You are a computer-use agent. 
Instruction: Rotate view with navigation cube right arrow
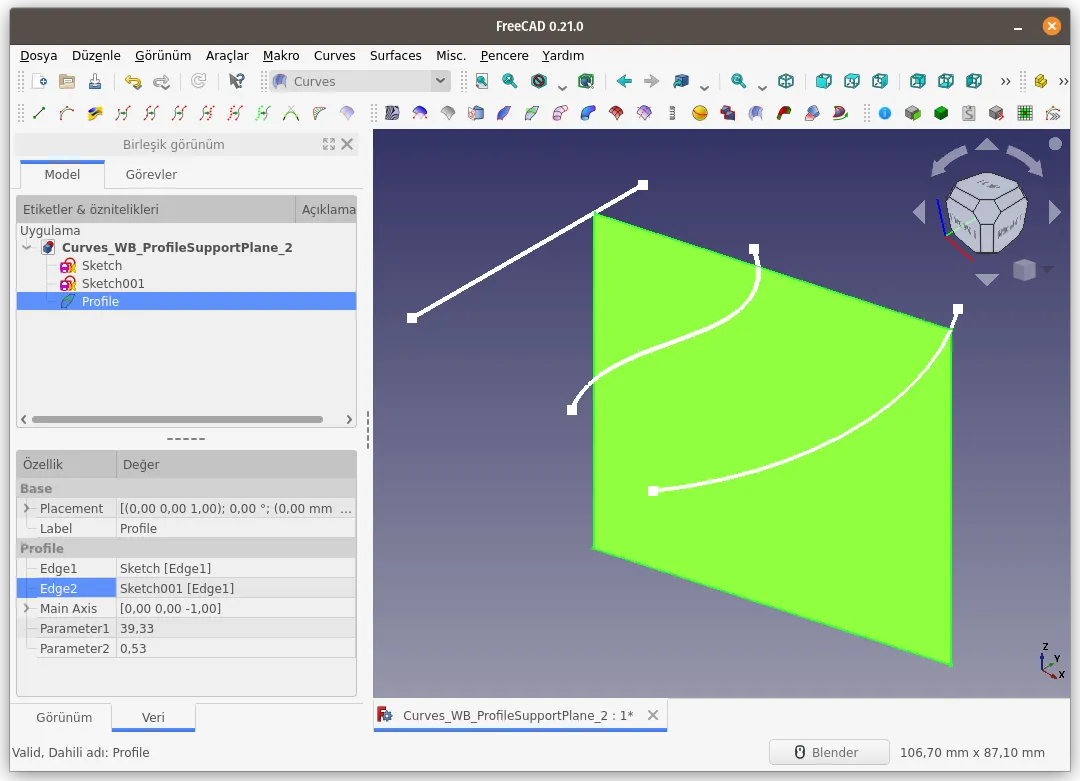point(1055,211)
